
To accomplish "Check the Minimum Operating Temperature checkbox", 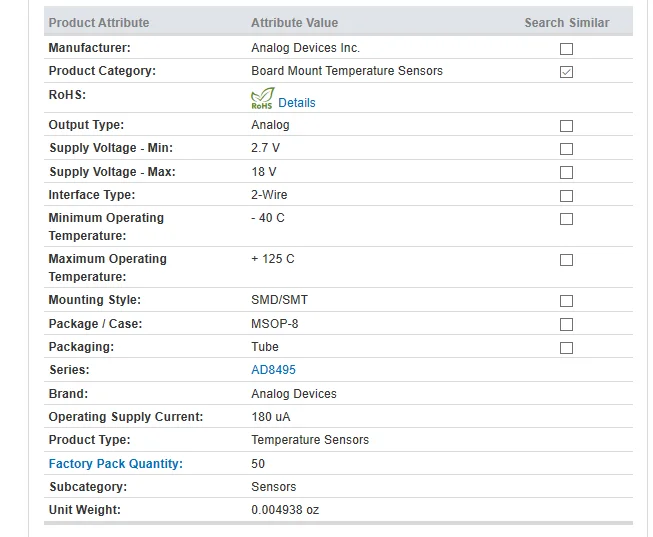I will (x=566, y=219).
